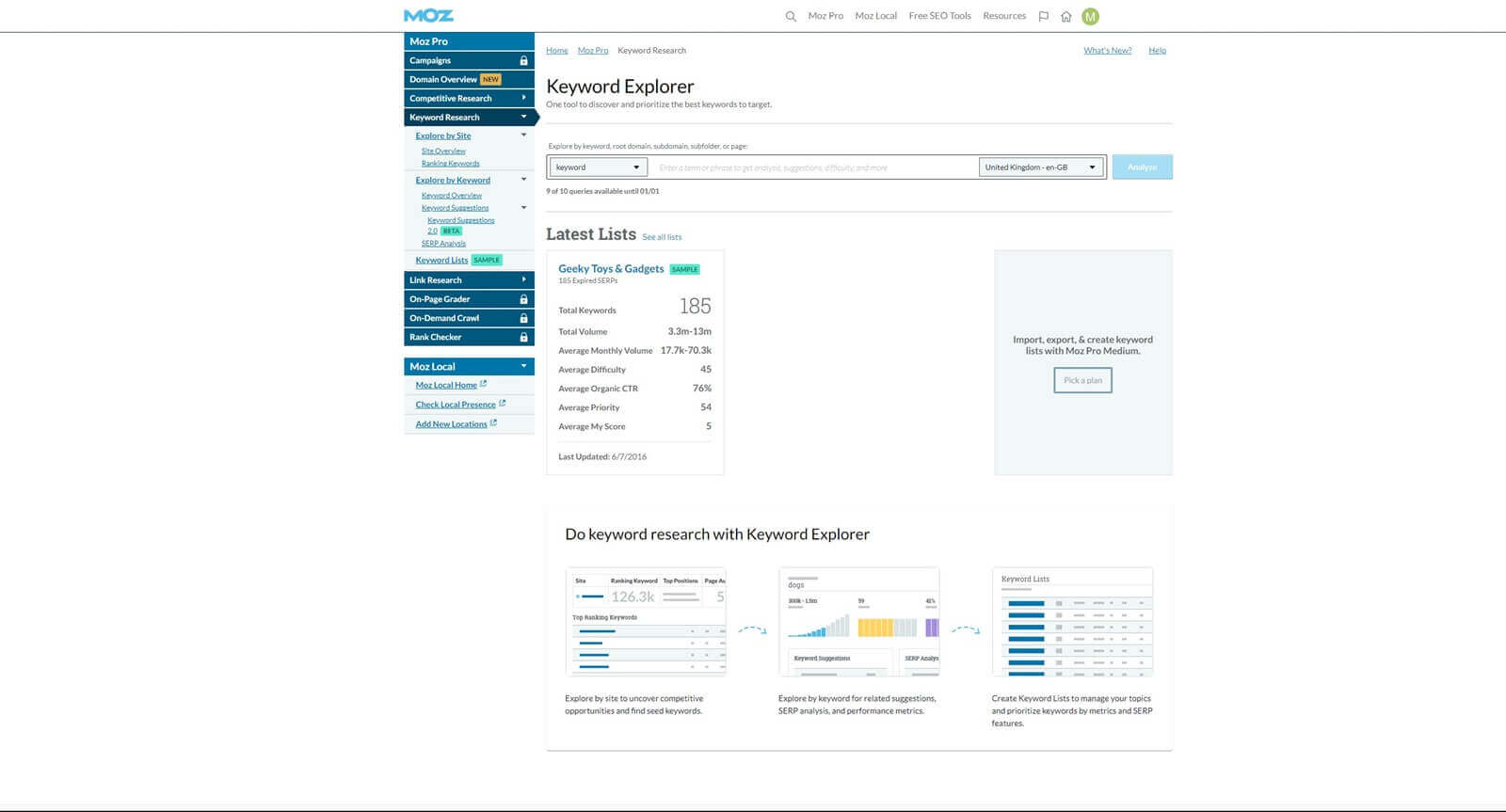Screen dimensions: 1506x812
Task: Click the flag notifications icon
Action: [x=1043, y=16]
